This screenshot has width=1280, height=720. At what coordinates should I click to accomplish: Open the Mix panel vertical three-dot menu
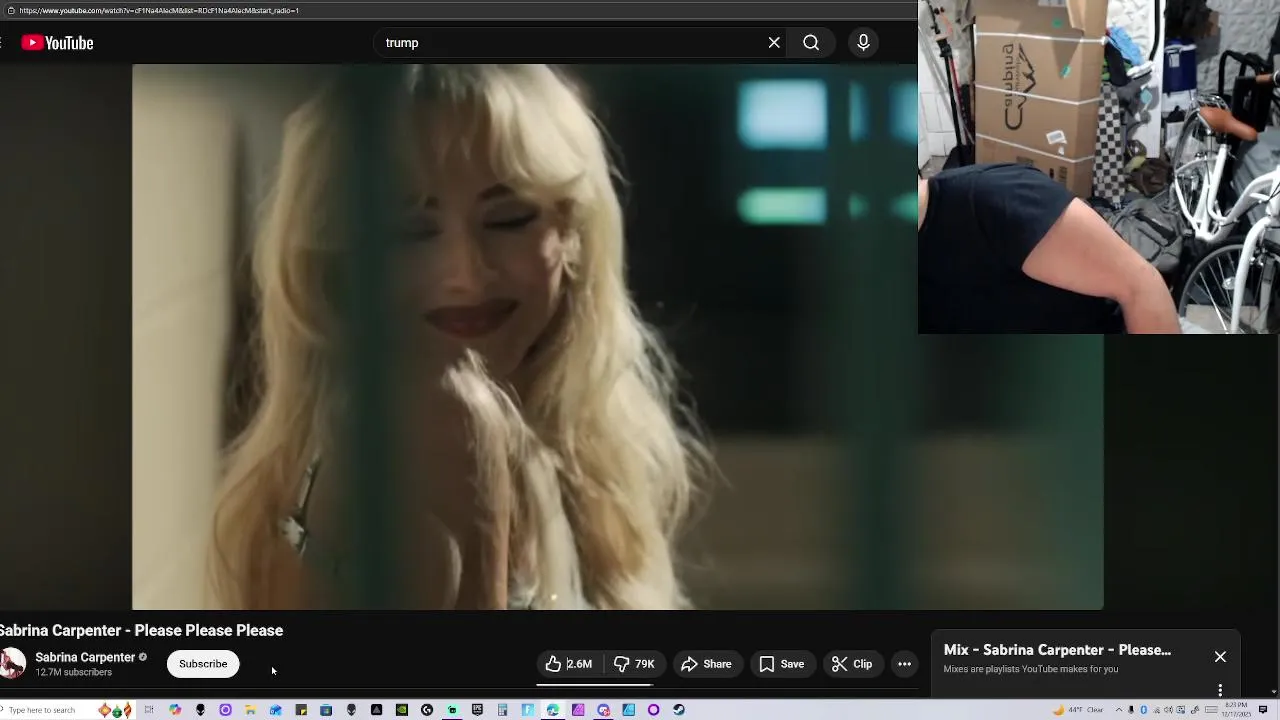pos(1220,690)
